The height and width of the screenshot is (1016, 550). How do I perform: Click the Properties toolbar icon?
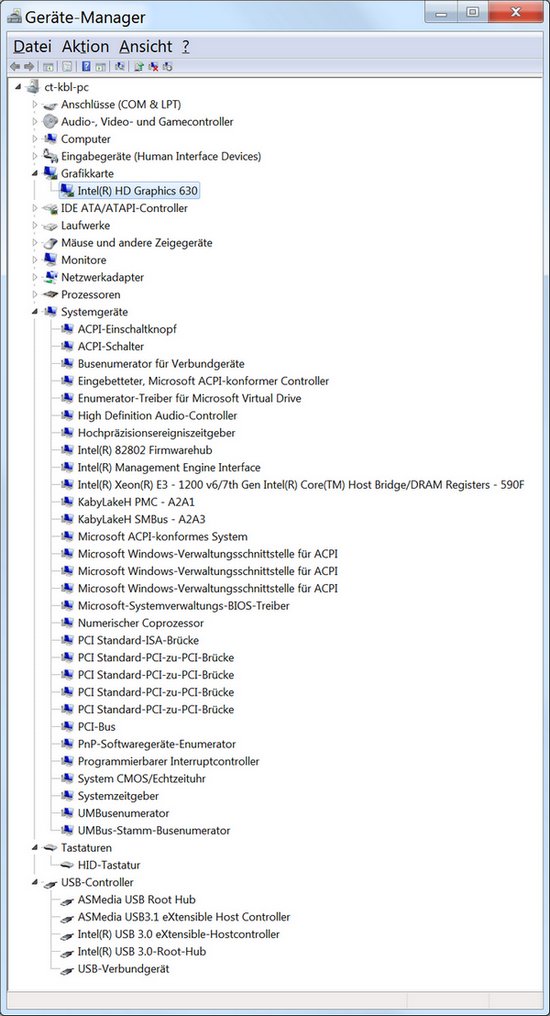[66, 66]
